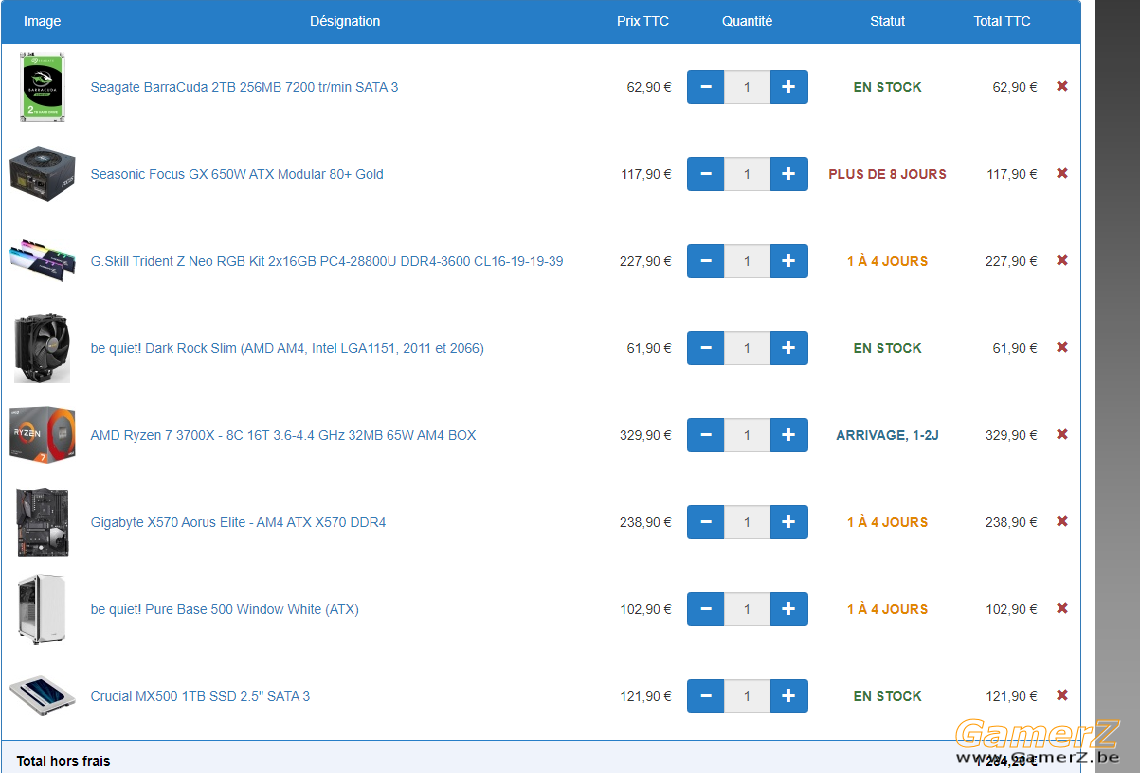The width and height of the screenshot is (1140, 773).
Task: View be quiet! Pure Base 500 Window White
Action: pos(225,609)
